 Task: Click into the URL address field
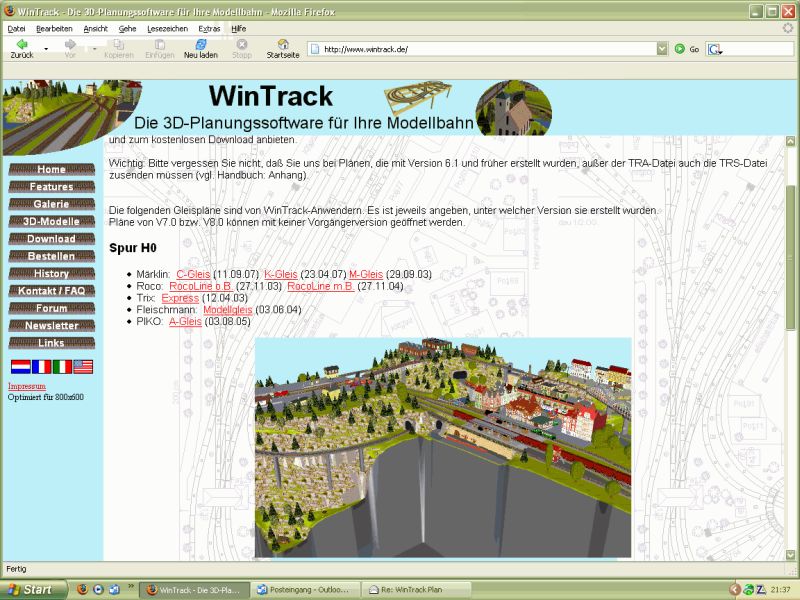click(x=489, y=49)
